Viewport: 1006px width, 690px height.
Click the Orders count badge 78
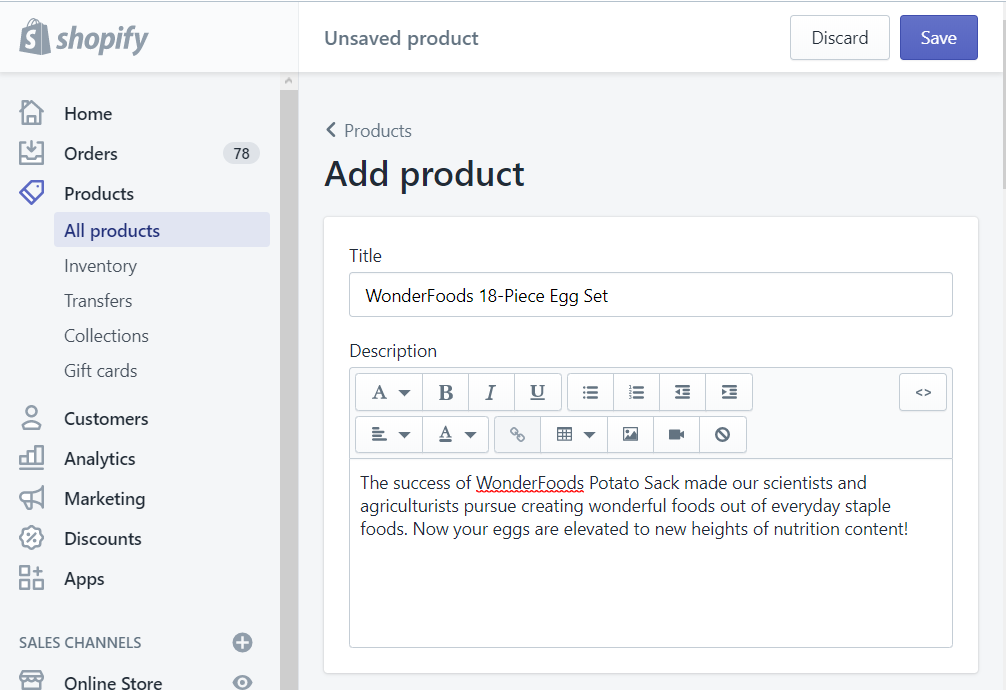[241, 153]
